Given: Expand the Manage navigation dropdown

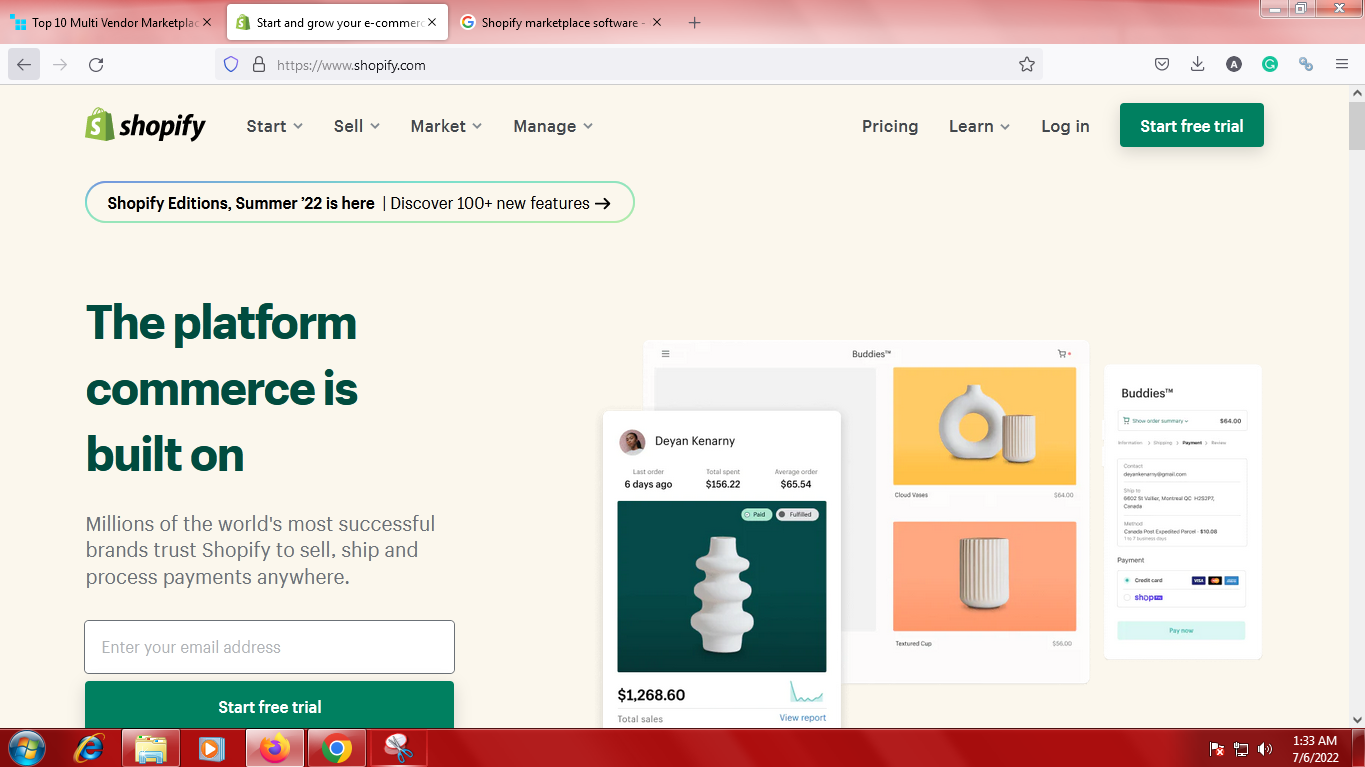Looking at the screenshot, I should (553, 126).
